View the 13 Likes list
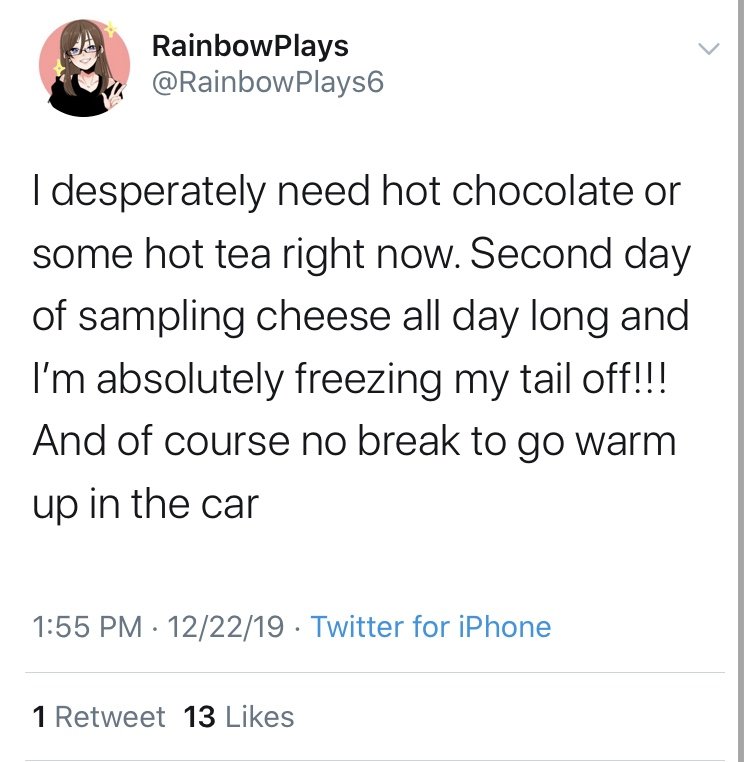Viewport: 750px width, 762px height. [x=239, y=717]
